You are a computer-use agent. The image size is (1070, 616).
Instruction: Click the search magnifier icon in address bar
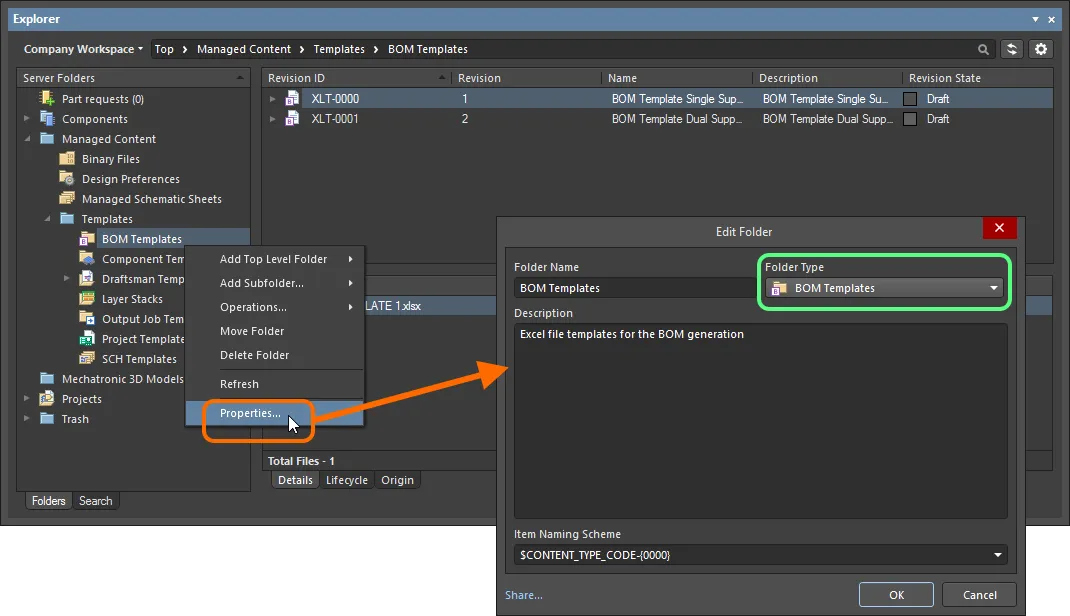click(984, 49)
